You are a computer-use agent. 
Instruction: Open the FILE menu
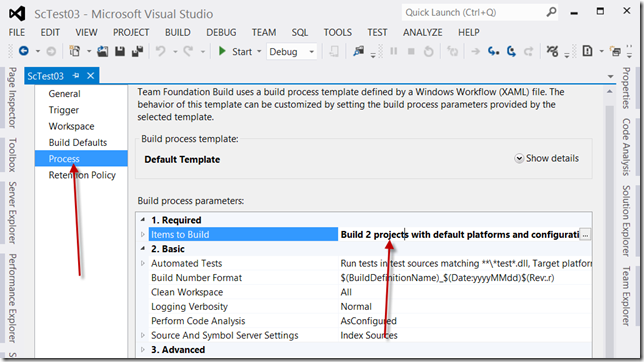click(x=17, y=32)
